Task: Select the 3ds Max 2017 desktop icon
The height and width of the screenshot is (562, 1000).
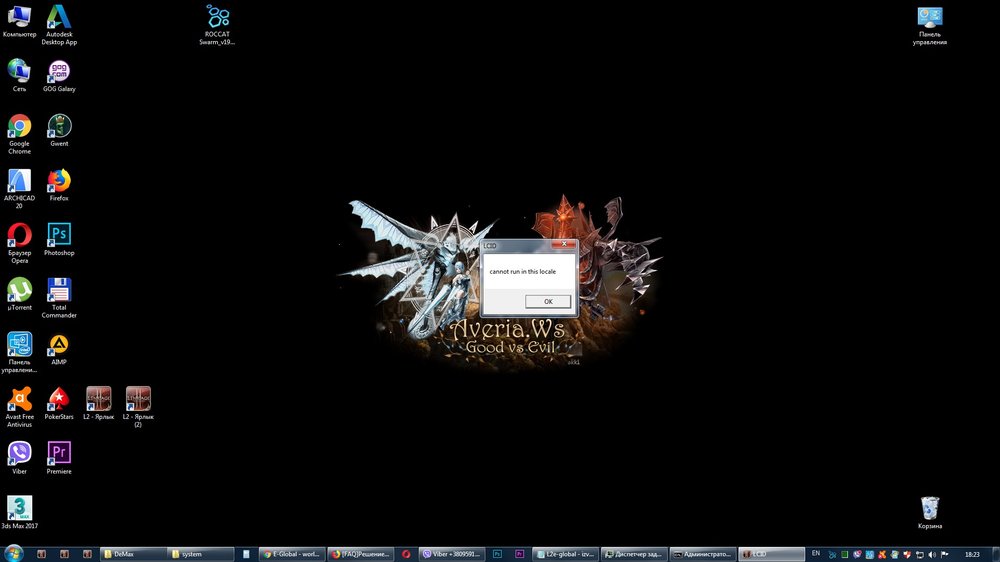Action: pyautogui.click(x=19, y=508)
